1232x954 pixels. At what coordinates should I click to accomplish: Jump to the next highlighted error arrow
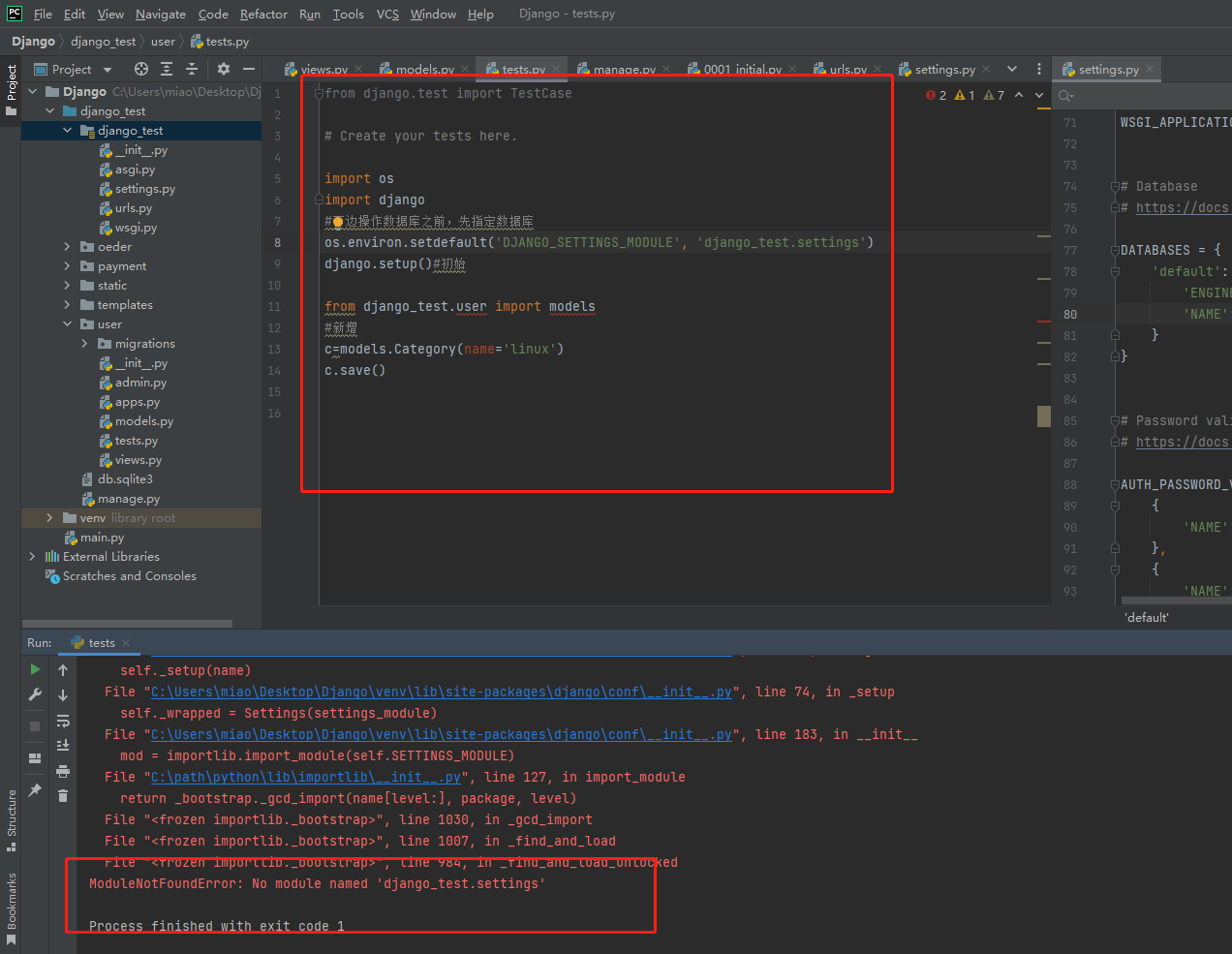pyautogui.click(x=1039, y=95)
